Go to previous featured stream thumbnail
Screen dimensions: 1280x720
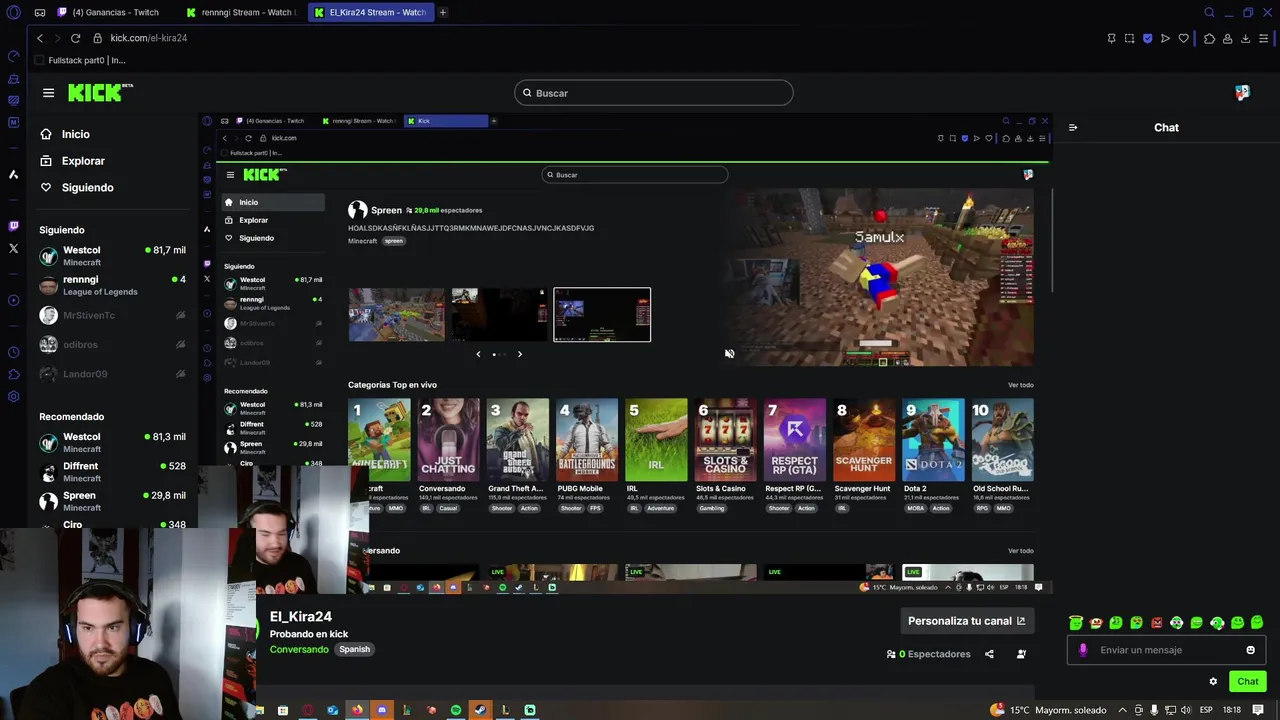[x=478, y=354]
